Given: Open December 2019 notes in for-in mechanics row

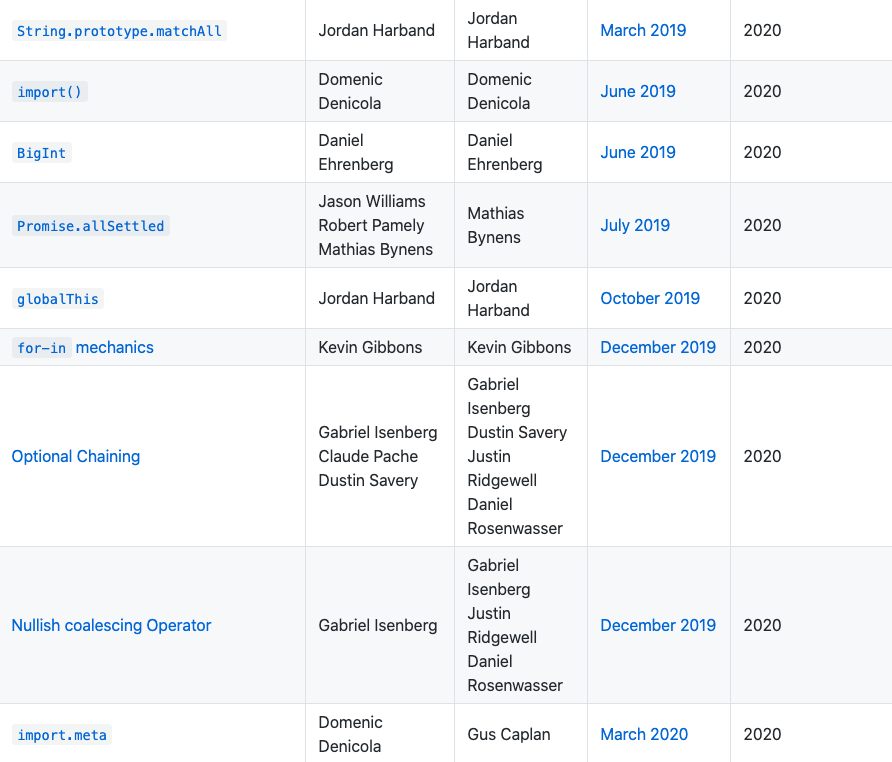Looking at the screenshot, I should click(658, 347).
